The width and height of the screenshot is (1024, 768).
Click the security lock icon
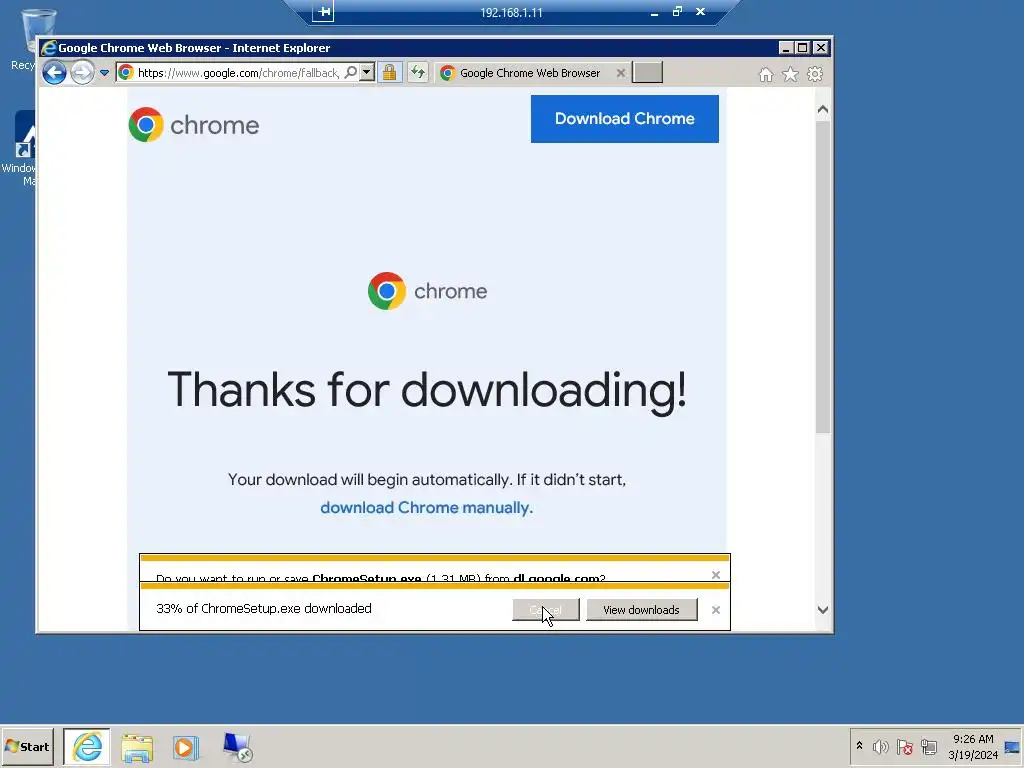pos(389,72)
